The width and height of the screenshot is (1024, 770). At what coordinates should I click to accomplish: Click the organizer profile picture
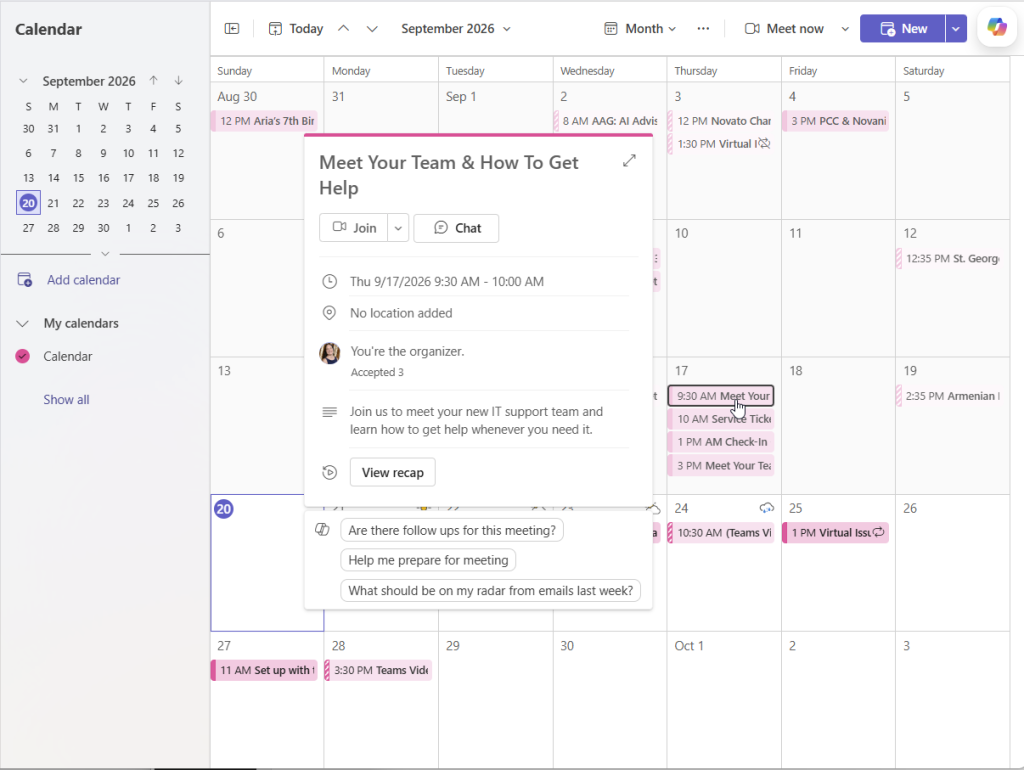(330, 353)
